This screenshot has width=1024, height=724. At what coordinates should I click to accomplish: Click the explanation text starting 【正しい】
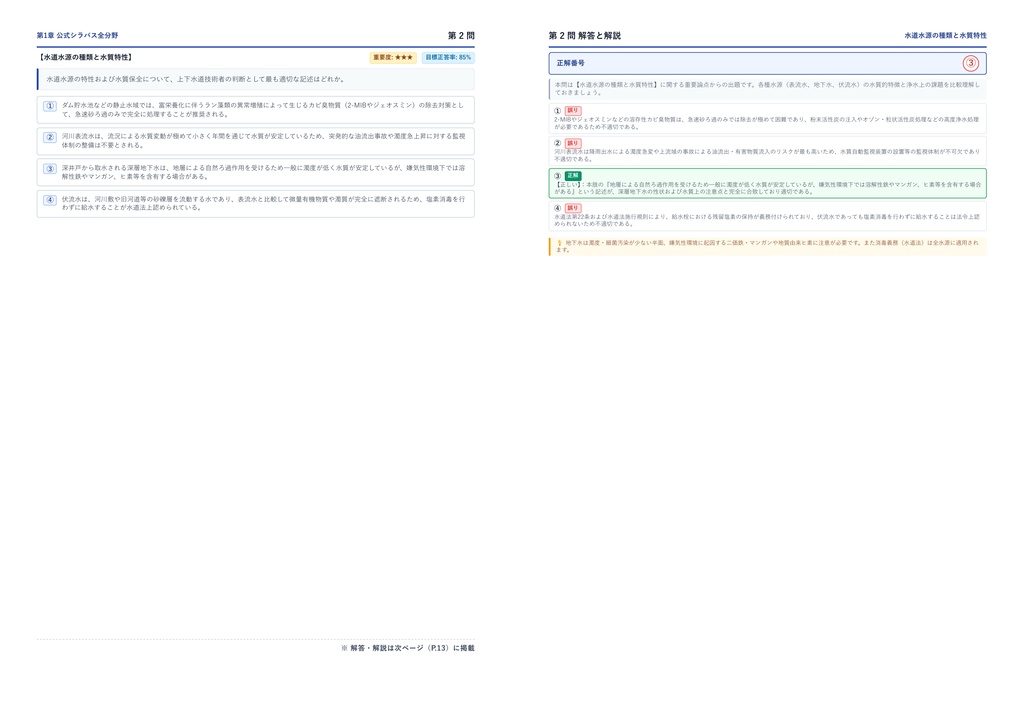[767, 188]
